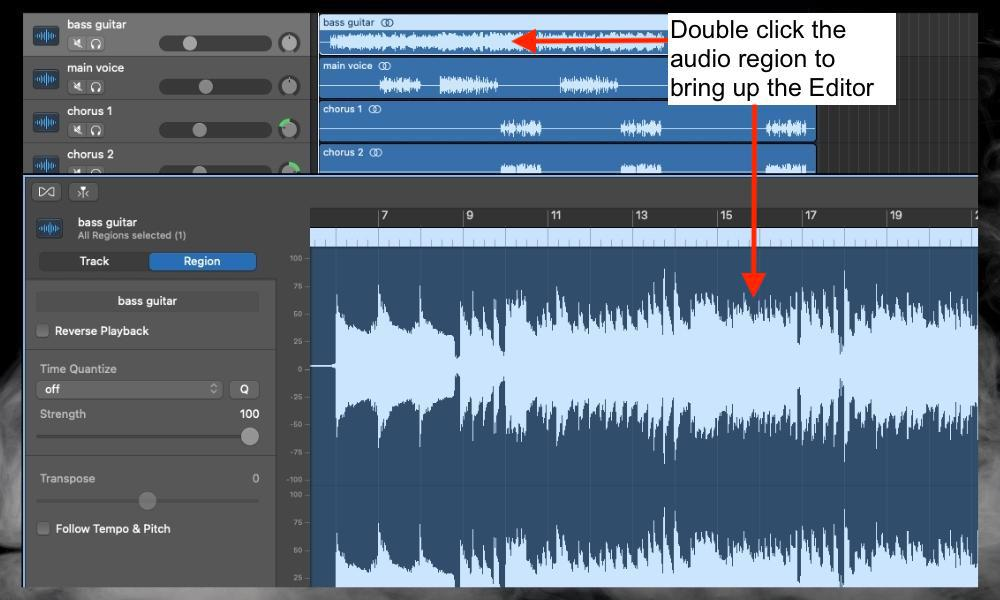The image size is (1000, 600).
Task: Switch to the Region tab
Action: coord(202,261)
